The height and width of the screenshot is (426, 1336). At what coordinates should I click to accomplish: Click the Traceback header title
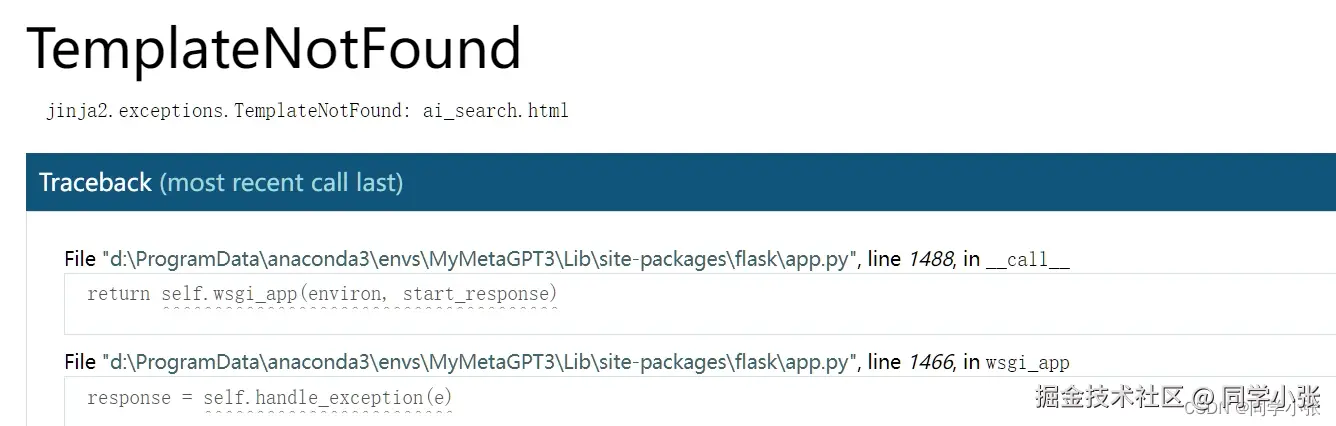click(95, 183)
